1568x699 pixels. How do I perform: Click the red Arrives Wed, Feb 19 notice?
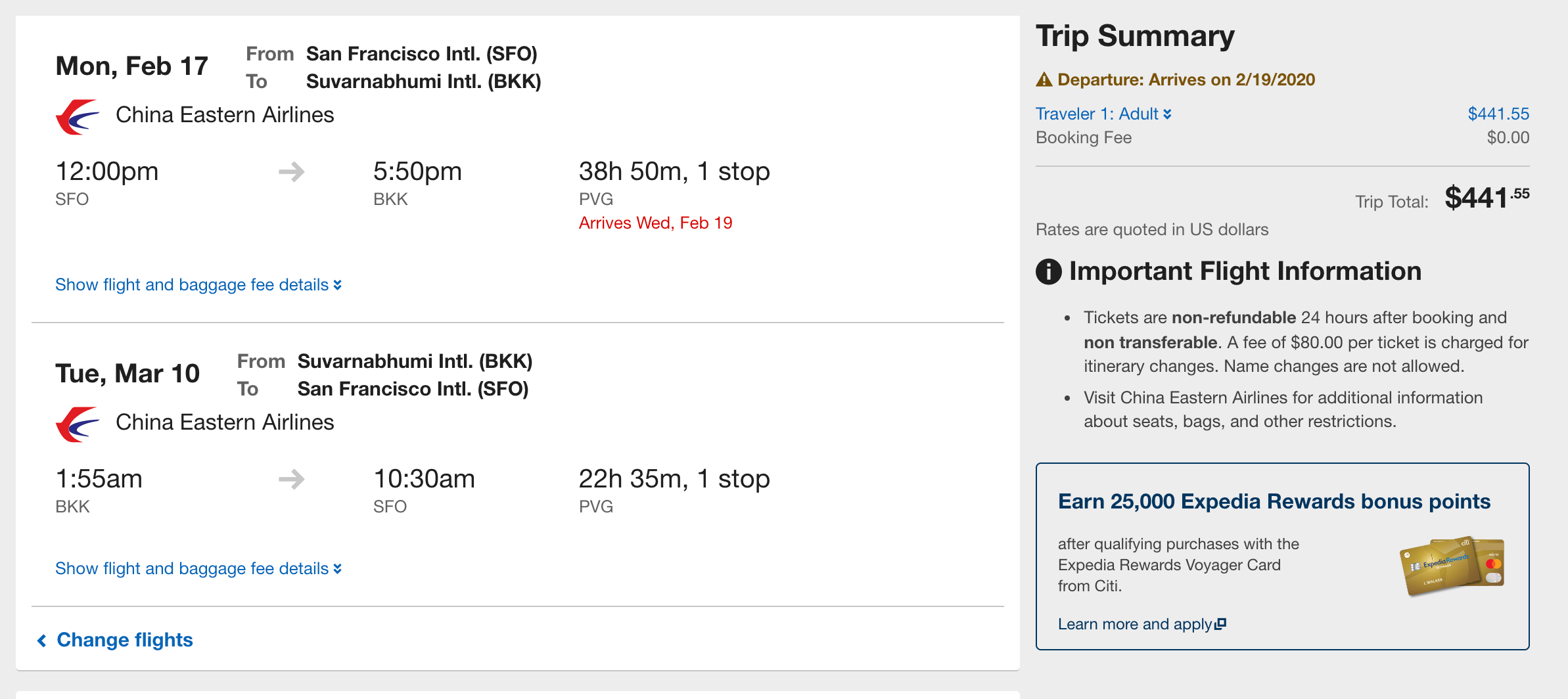pos(655,223)
